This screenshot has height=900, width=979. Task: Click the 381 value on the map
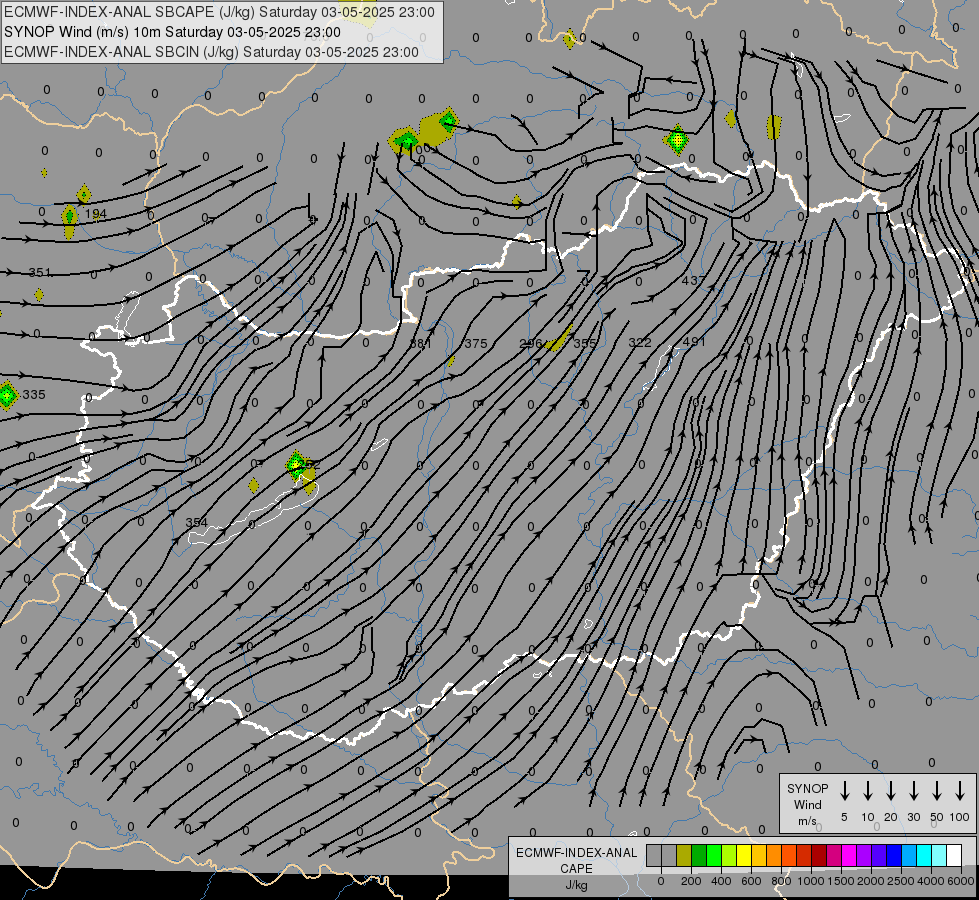[x=420, y=344]
